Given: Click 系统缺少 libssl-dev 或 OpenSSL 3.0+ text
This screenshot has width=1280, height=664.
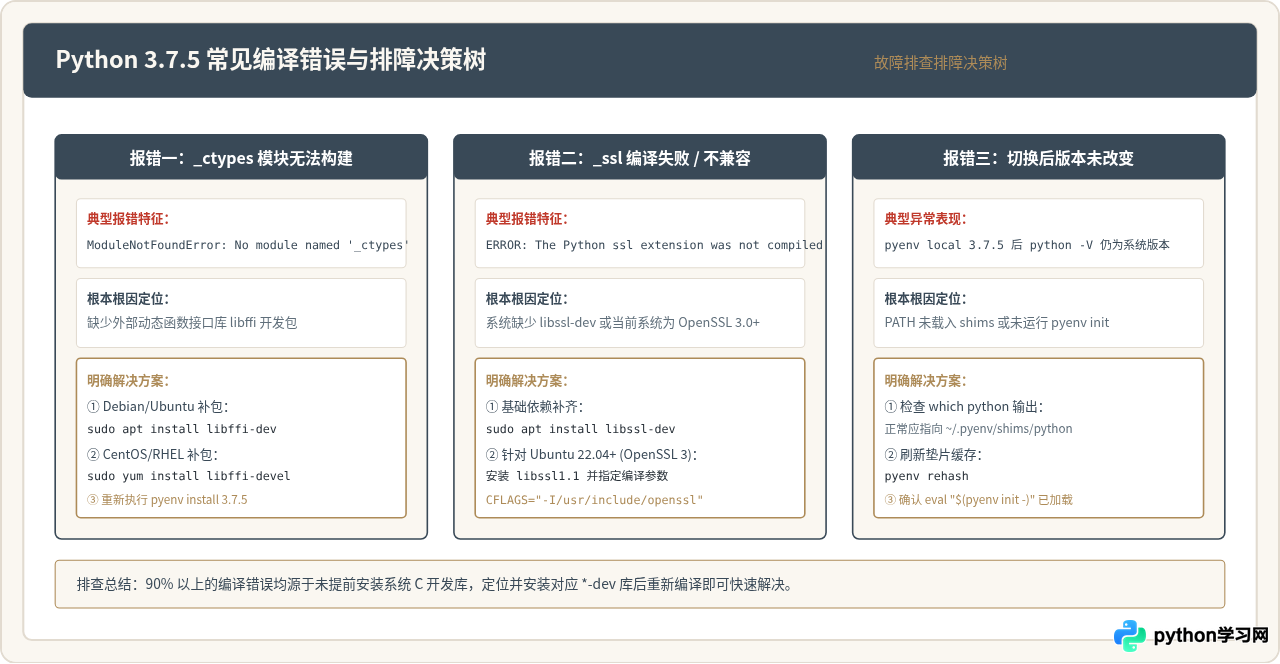Looking at the screenshot, I should click(x=623, y=322).
